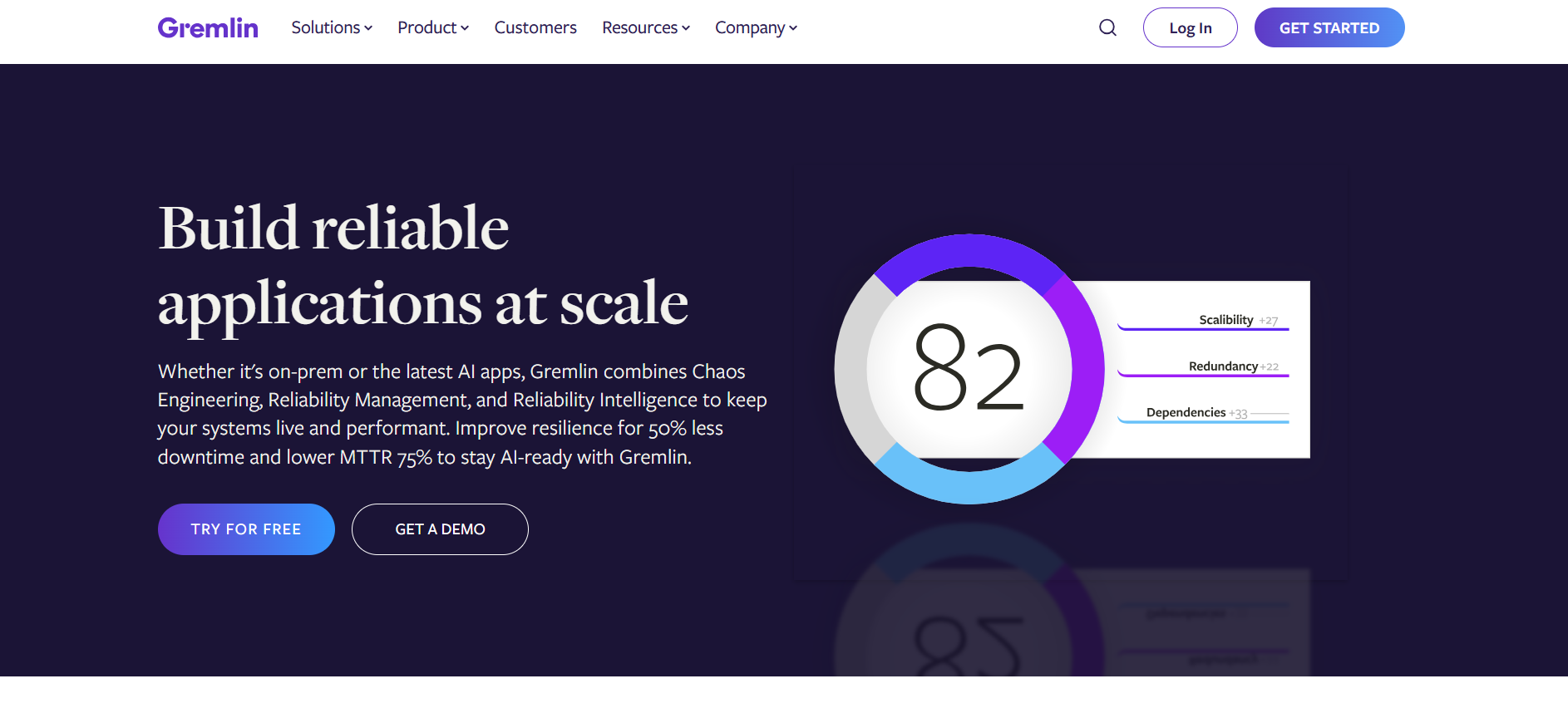Image resolution: width=1568 pixels, height=713 pixels.
Task: Expand the Solutions dropdown menu
Action: (x=332, y=27)
